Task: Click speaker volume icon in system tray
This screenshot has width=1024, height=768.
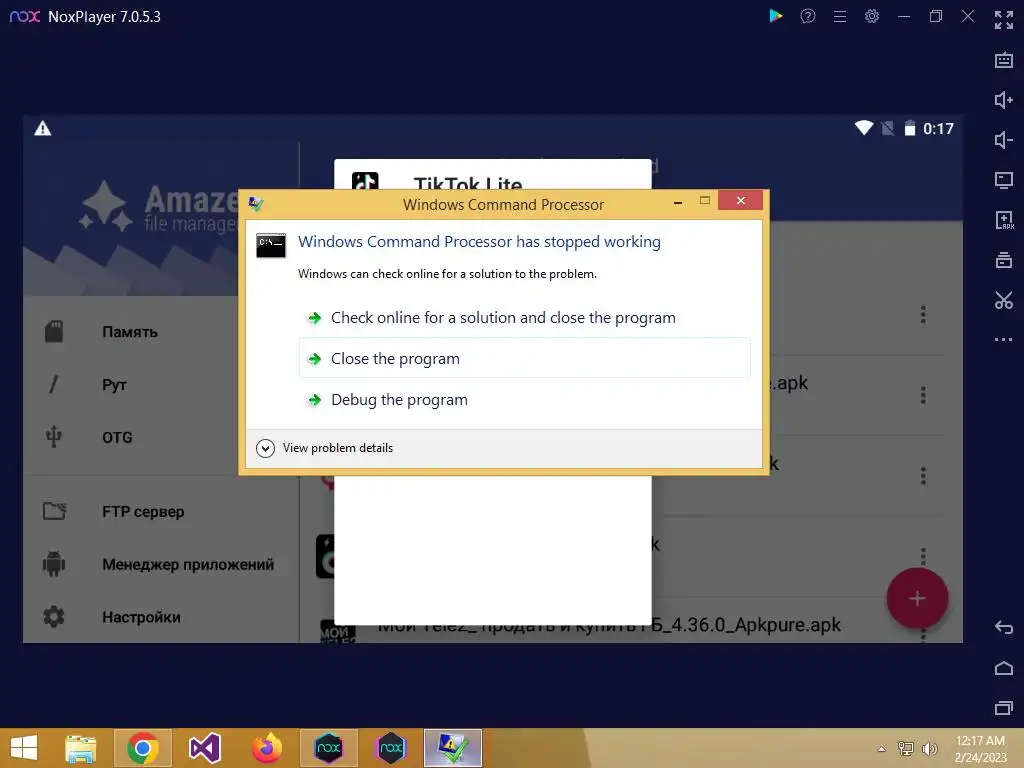Action: (929, 748)
